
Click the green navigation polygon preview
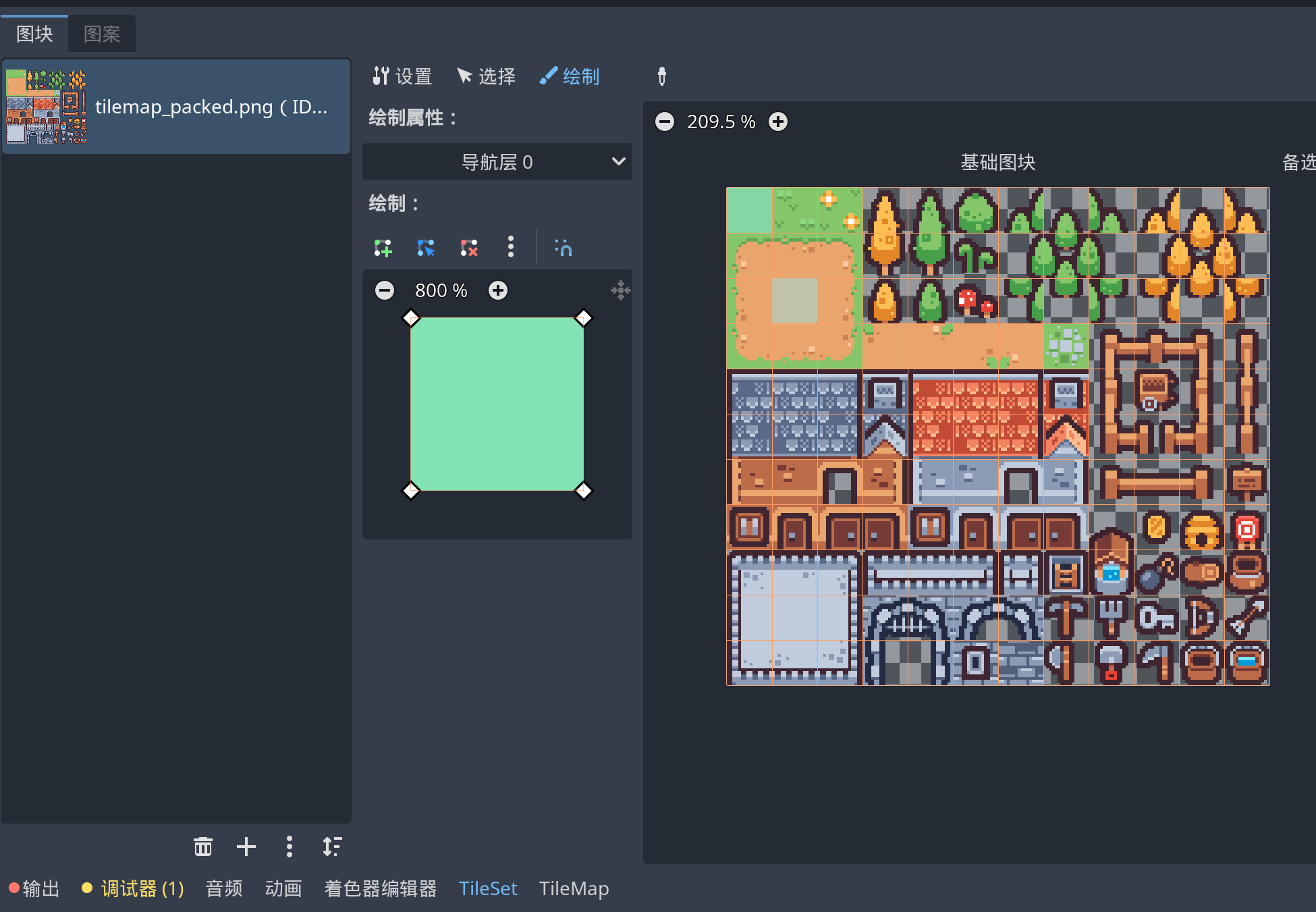click(x=497, y=404)
